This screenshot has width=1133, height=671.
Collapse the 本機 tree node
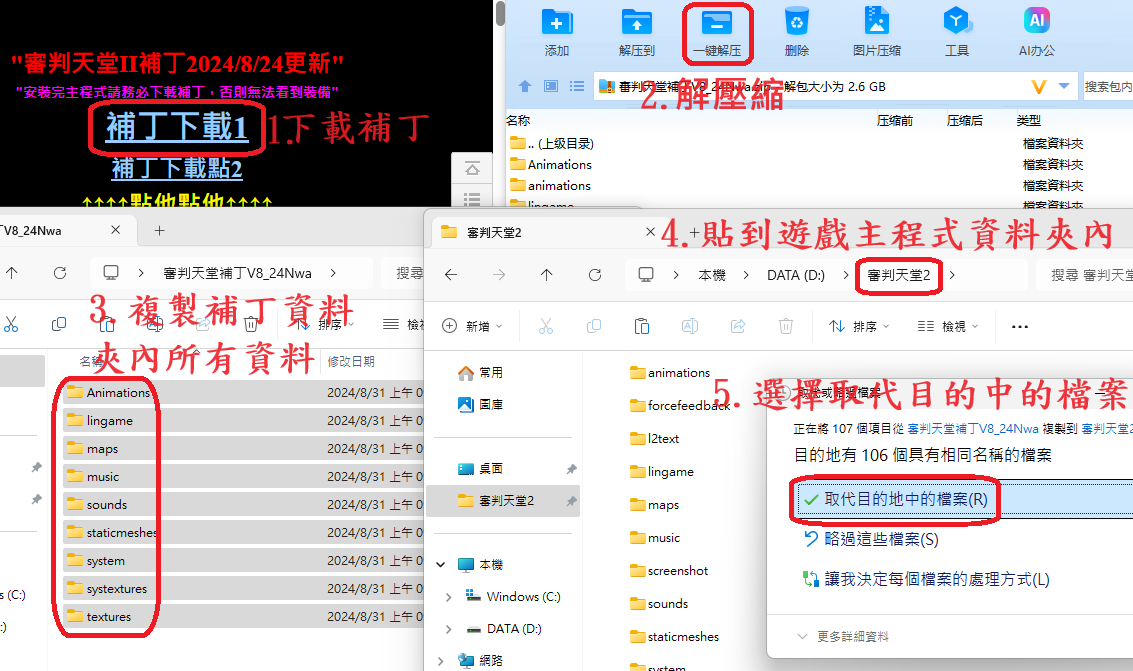tap(441, 565)
